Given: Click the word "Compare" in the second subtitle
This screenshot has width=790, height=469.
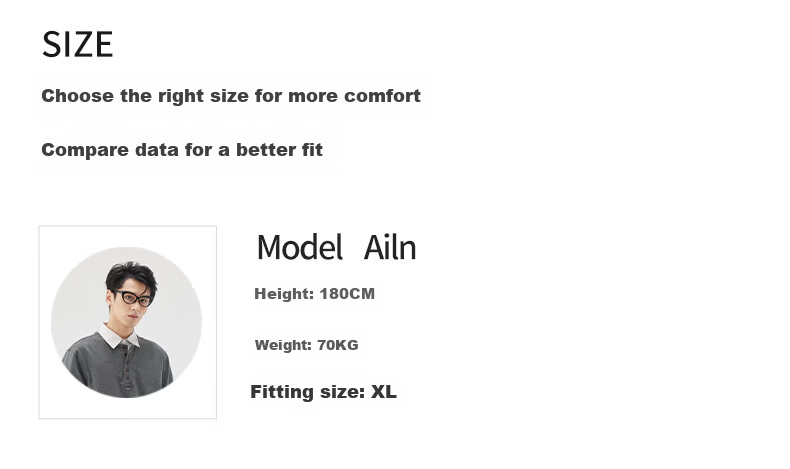Looking at the screenshot, I should [x=85, y=150].
